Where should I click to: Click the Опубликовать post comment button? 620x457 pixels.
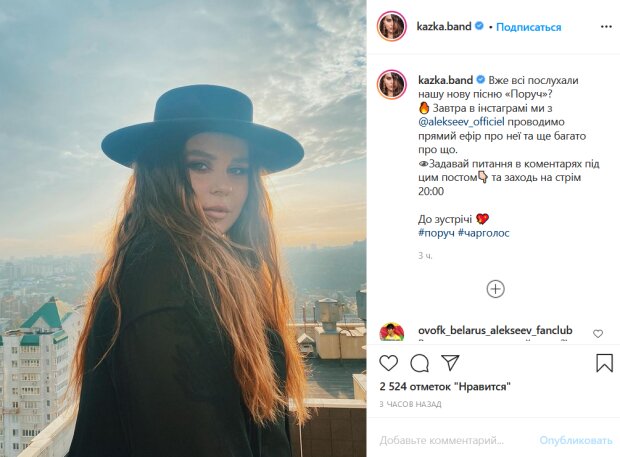(x=575, y=440)
